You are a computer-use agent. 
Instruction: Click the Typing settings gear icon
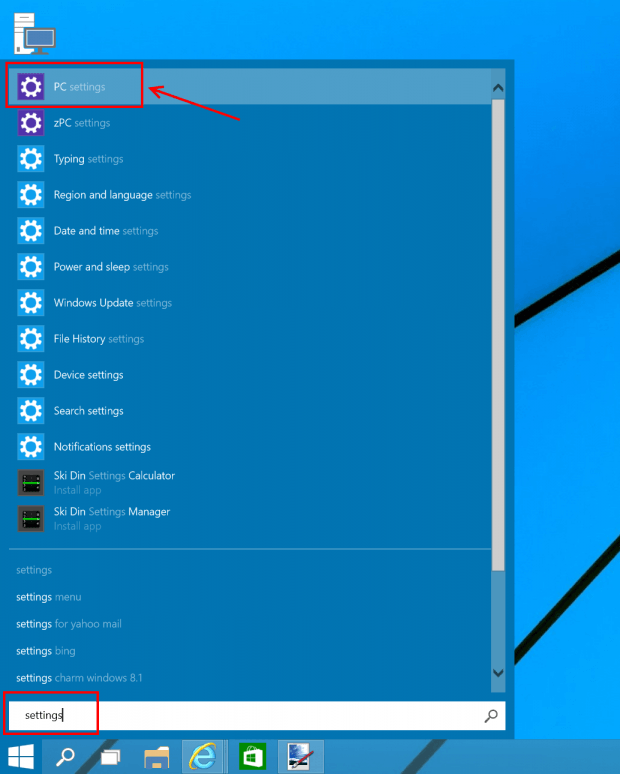click(31, 159)
